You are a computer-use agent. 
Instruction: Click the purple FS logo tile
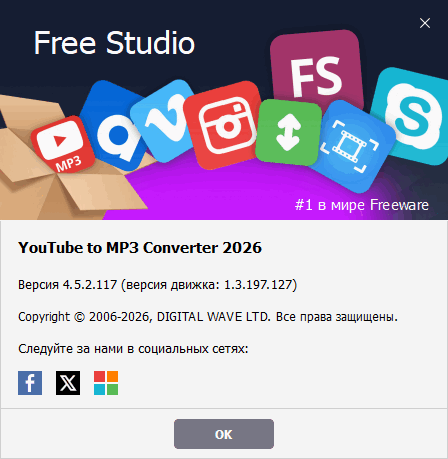tap(317, 70)
